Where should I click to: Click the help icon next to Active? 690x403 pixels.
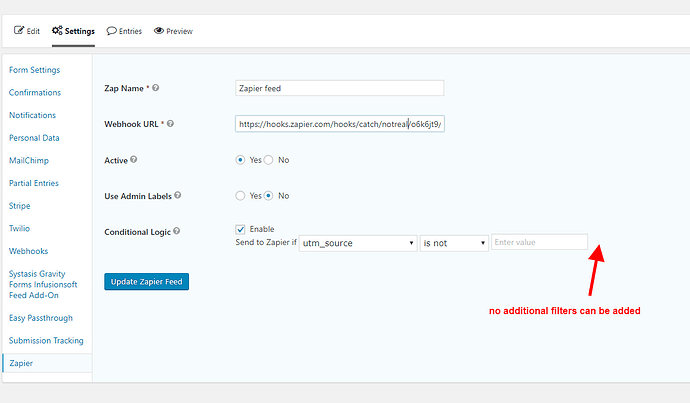[x=134, y=159]
